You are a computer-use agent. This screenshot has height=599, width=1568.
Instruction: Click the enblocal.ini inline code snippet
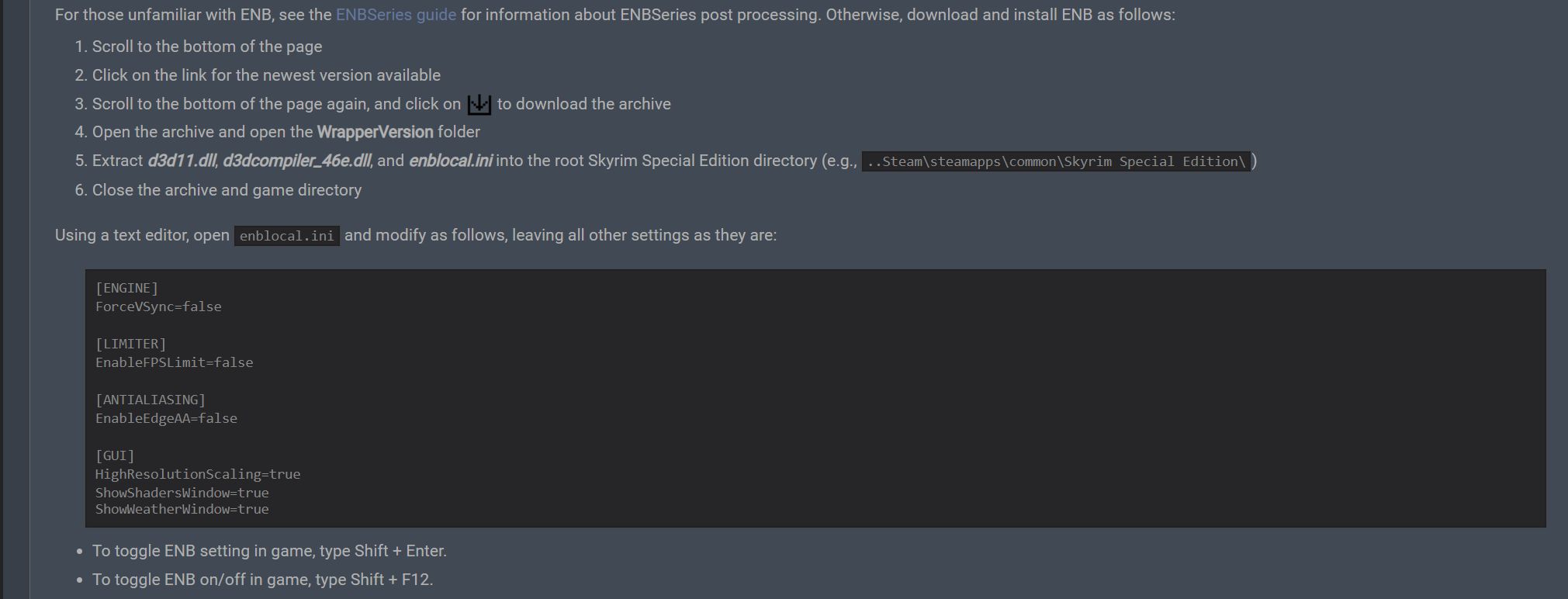(x=287, y=236)
